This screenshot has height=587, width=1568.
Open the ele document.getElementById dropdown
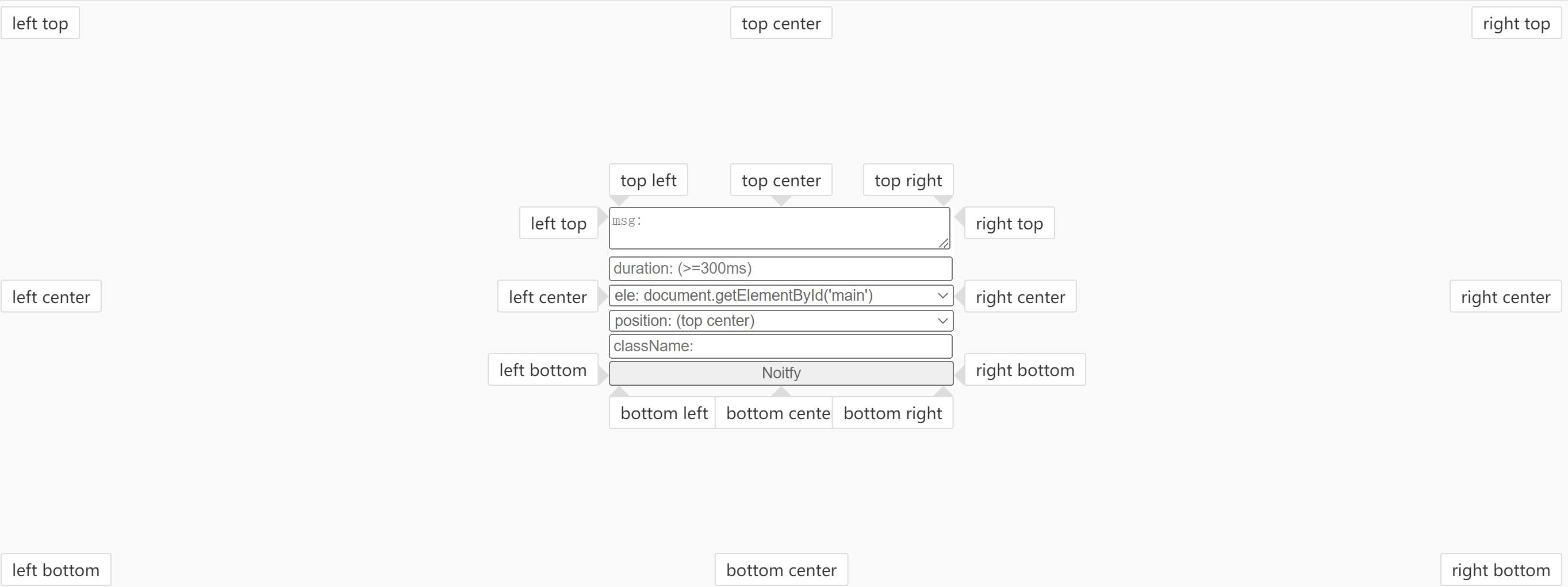pyautogui.click(x=781, y=296)
